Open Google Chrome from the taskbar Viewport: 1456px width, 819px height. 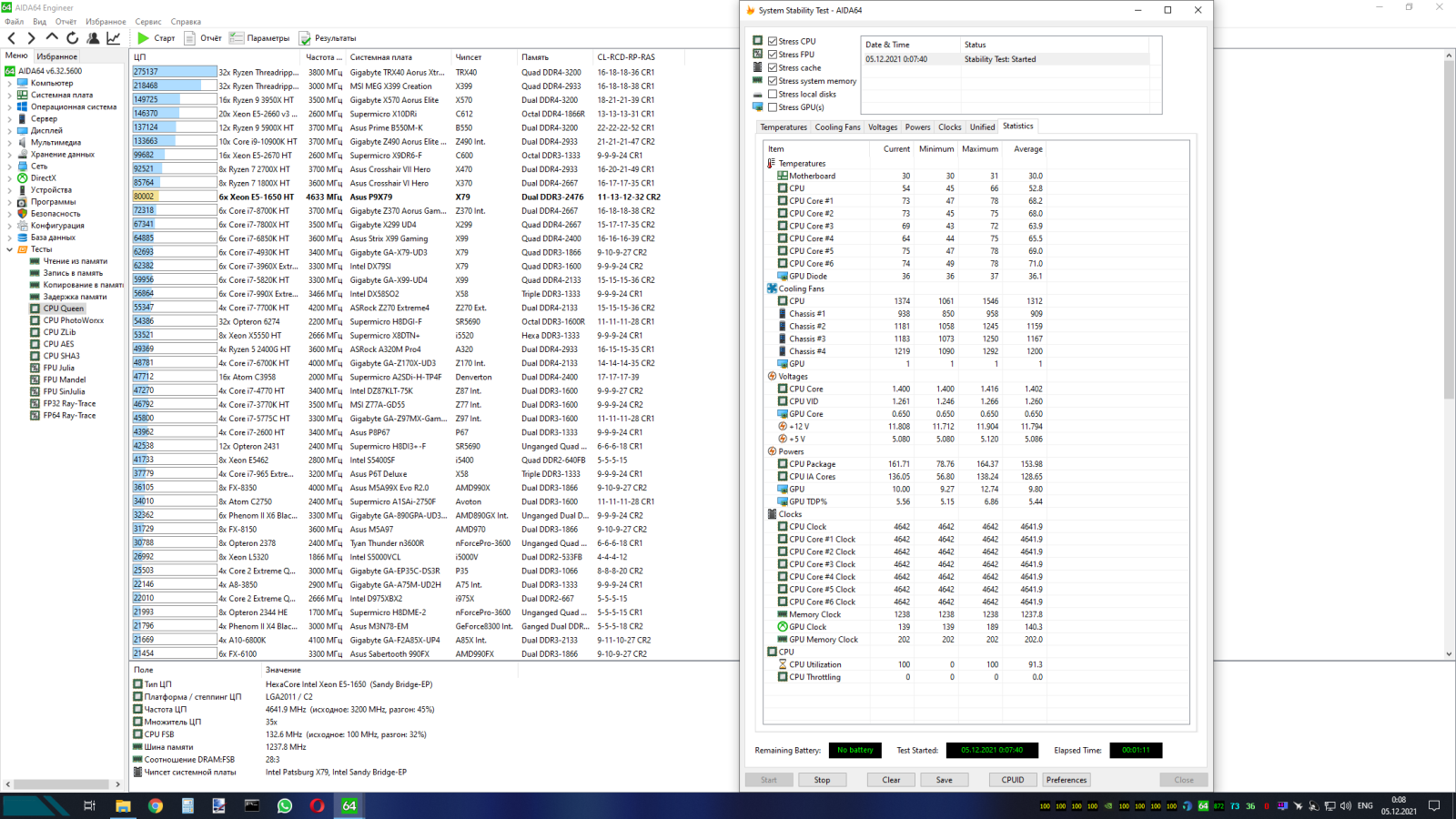pos(156,805)
